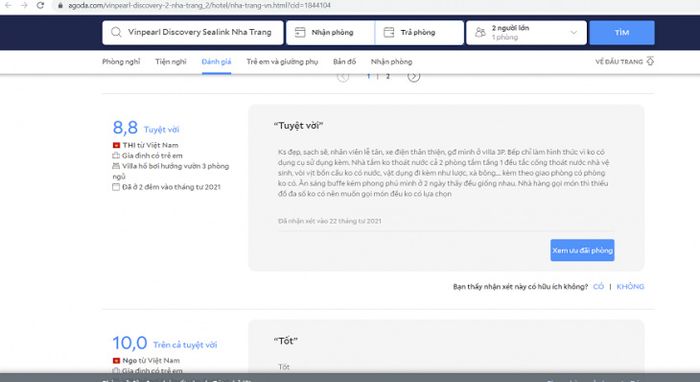
Task: Click the magnifier icon in hotel search box
Action: 116,32
